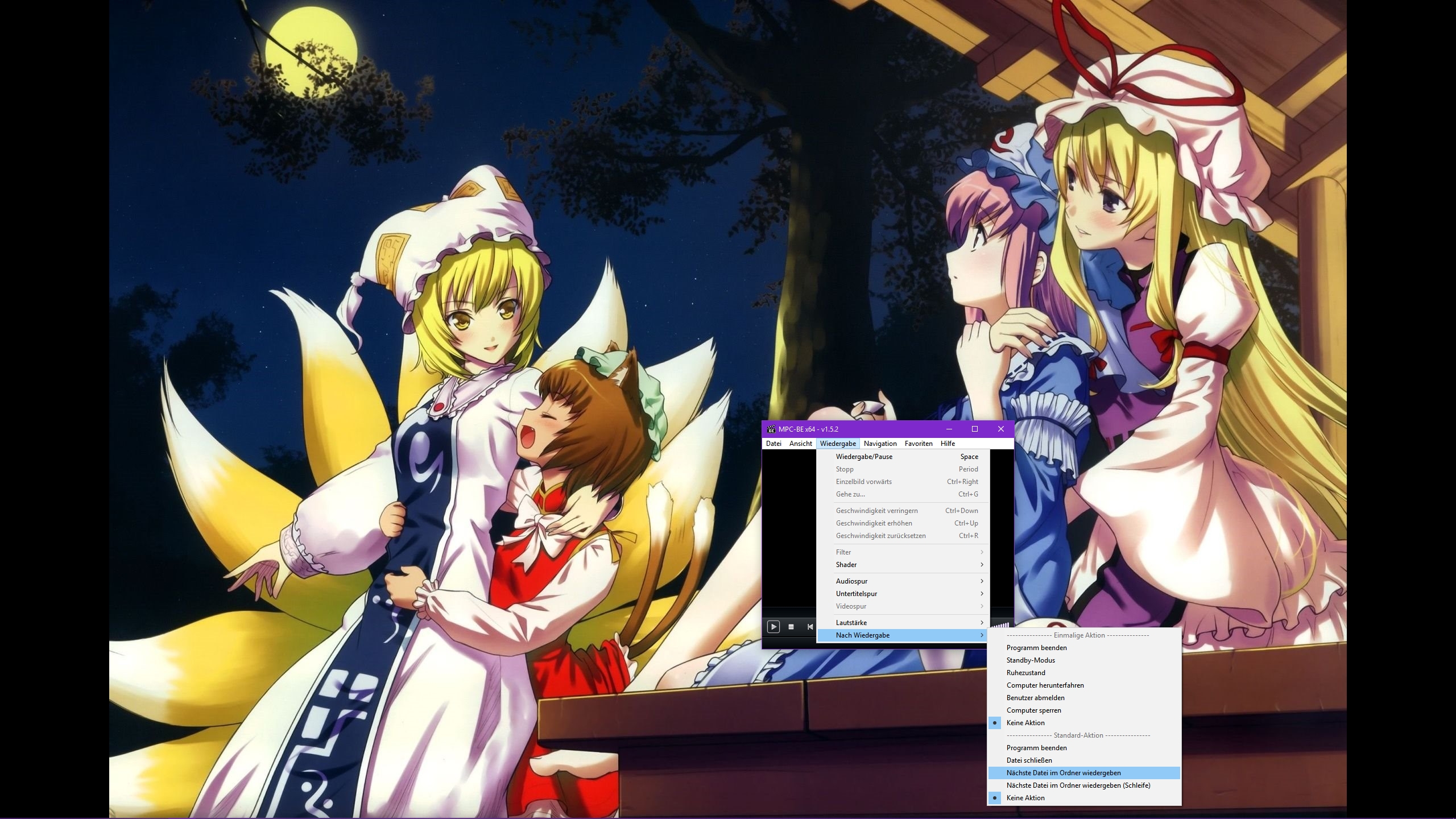Open the Favoriten menu

pyautogui.click(x=919, y=444)
